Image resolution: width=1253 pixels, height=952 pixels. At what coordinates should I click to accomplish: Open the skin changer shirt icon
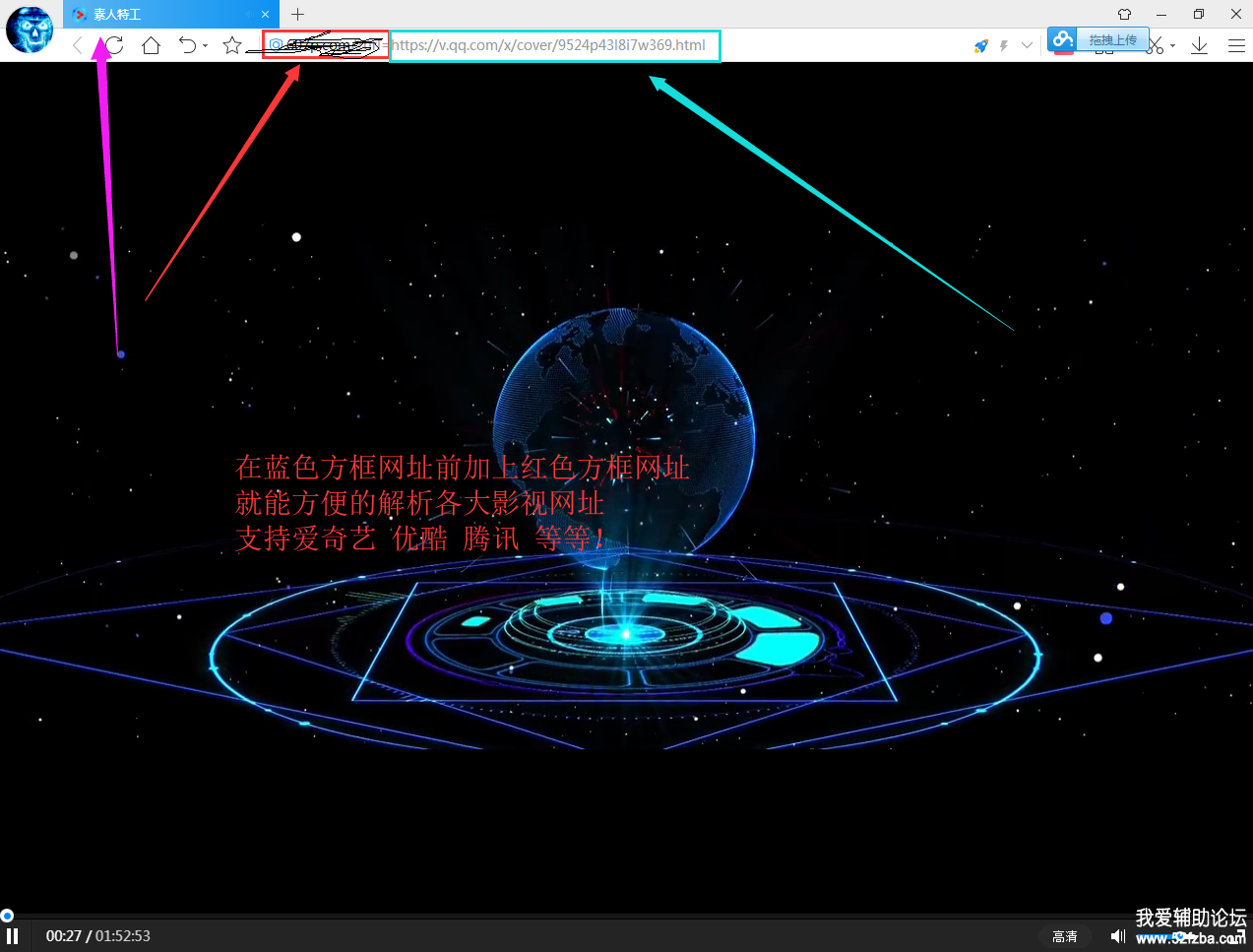(1124, 15)
